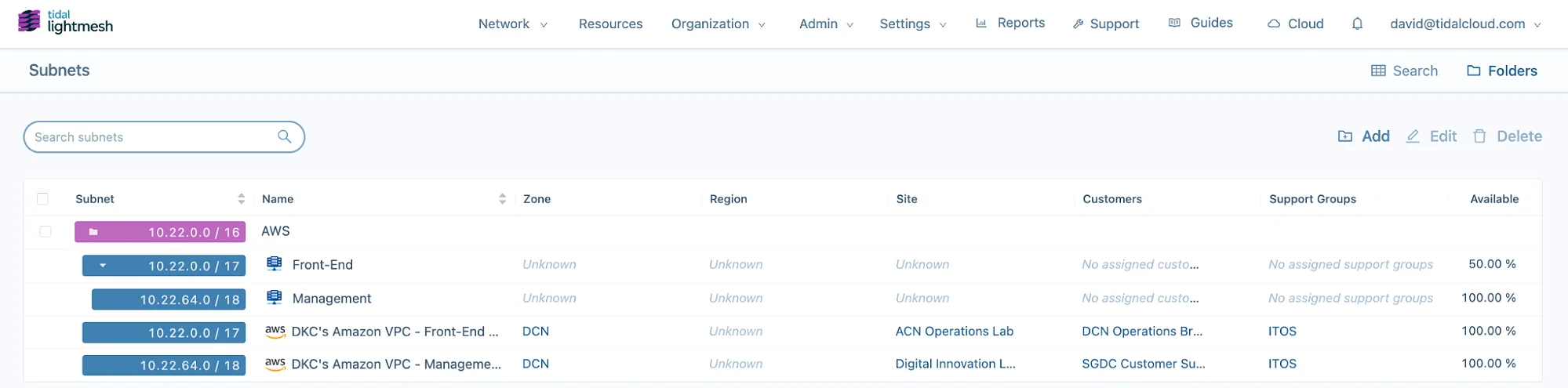Sort by the Subnet column arrows
The height and width of the screenshot is (388, 1568).
241,199
